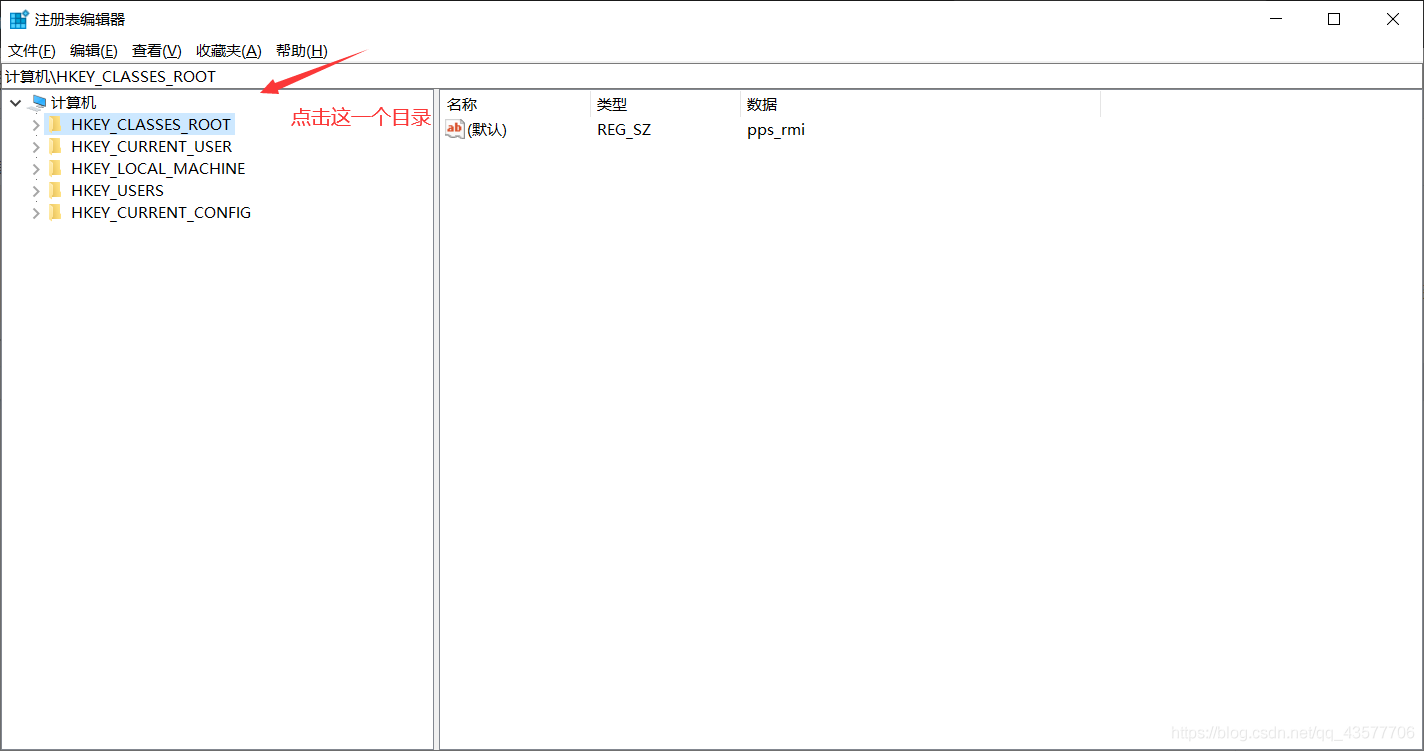
Task: Select the HKEY_CLASSES_ROOT tree label
Action: tap(151, 124)
